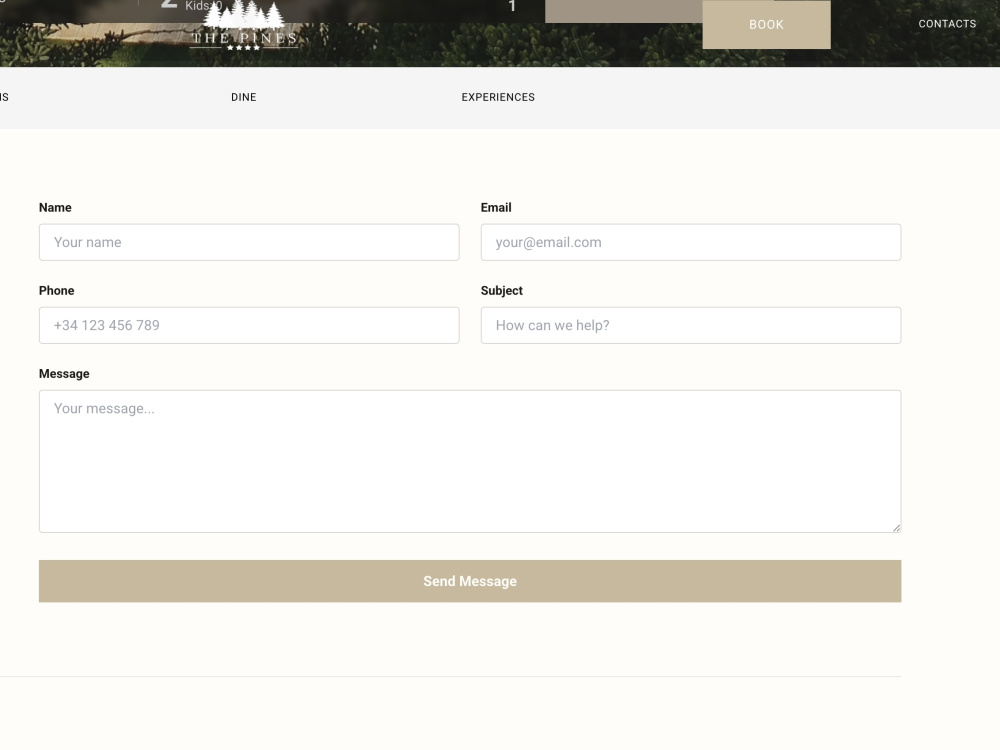Image resolution: width=1000 pixels, height=750 pixels.
Task: Click into the Phone number field
Action: click(x=249, y=325)
